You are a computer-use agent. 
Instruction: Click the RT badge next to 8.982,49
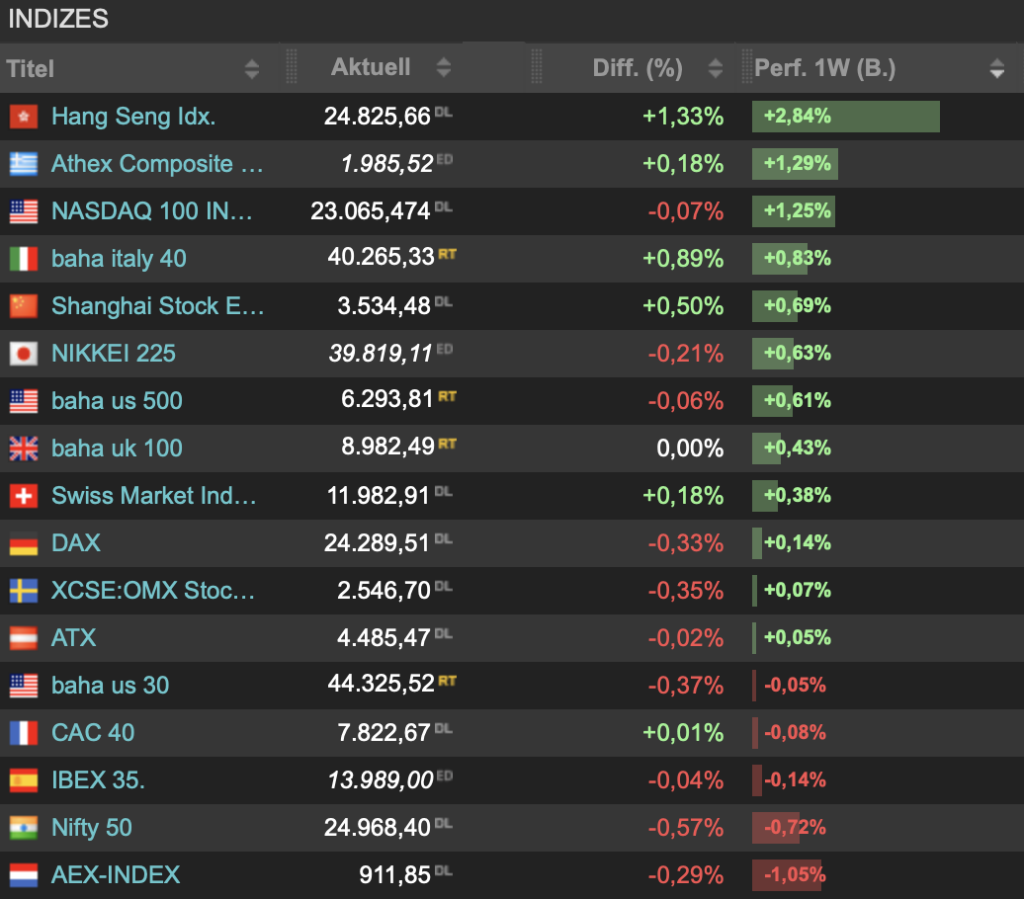pos(447,444)
